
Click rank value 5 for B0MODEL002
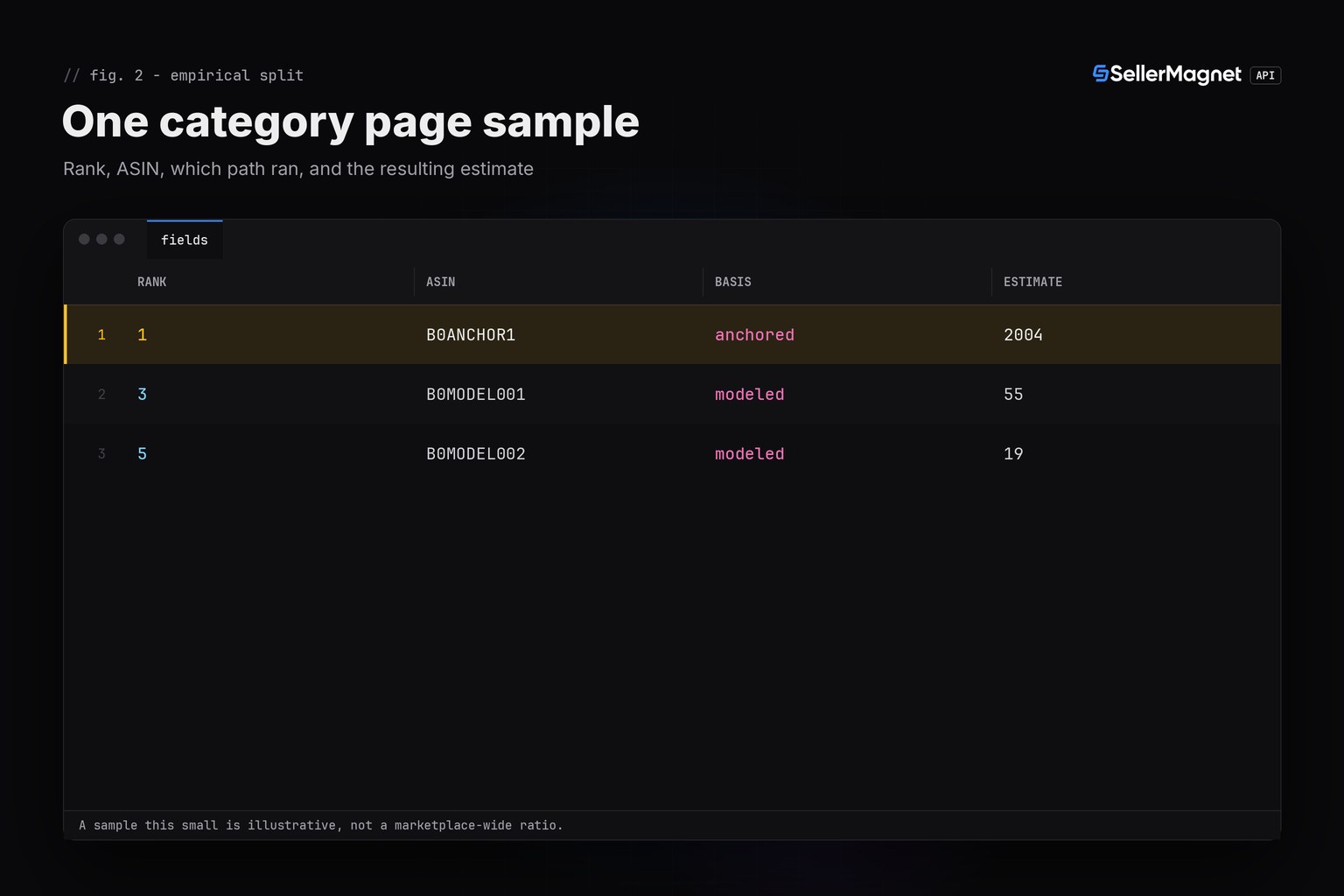pyautogui.click(x=142, y=453)
